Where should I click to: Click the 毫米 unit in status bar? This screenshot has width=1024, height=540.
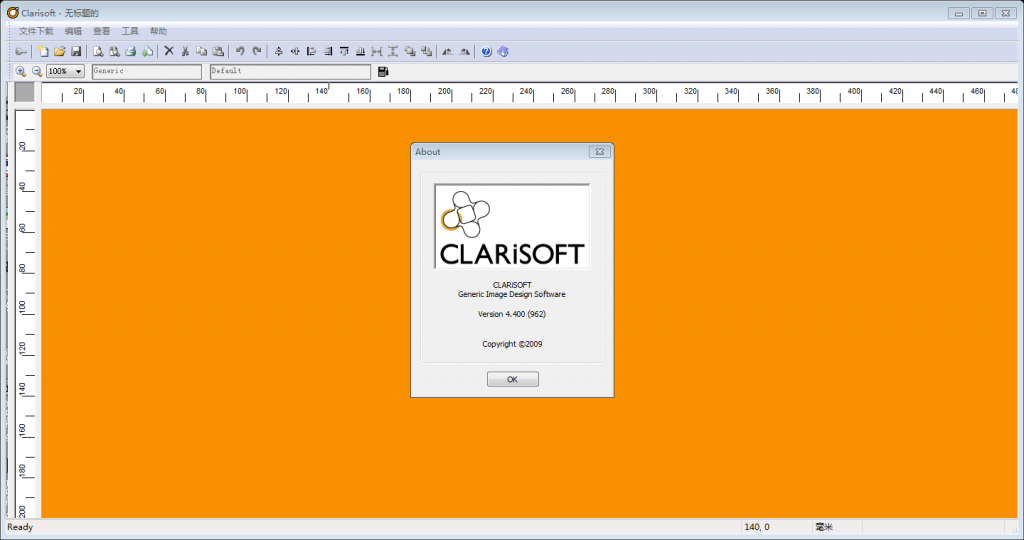pyautogui.click(x=824, y=527)
